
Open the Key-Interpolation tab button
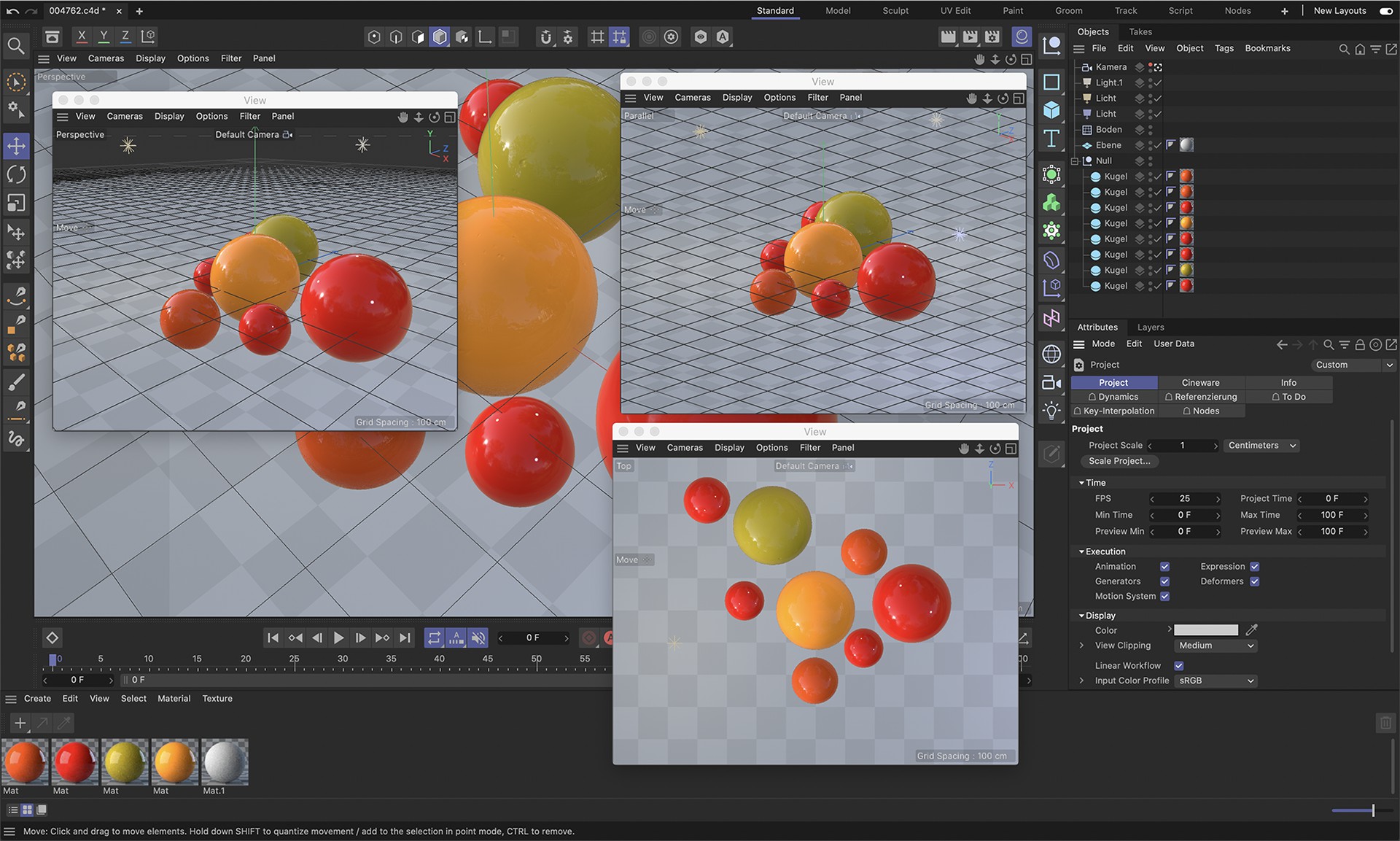1113,411
